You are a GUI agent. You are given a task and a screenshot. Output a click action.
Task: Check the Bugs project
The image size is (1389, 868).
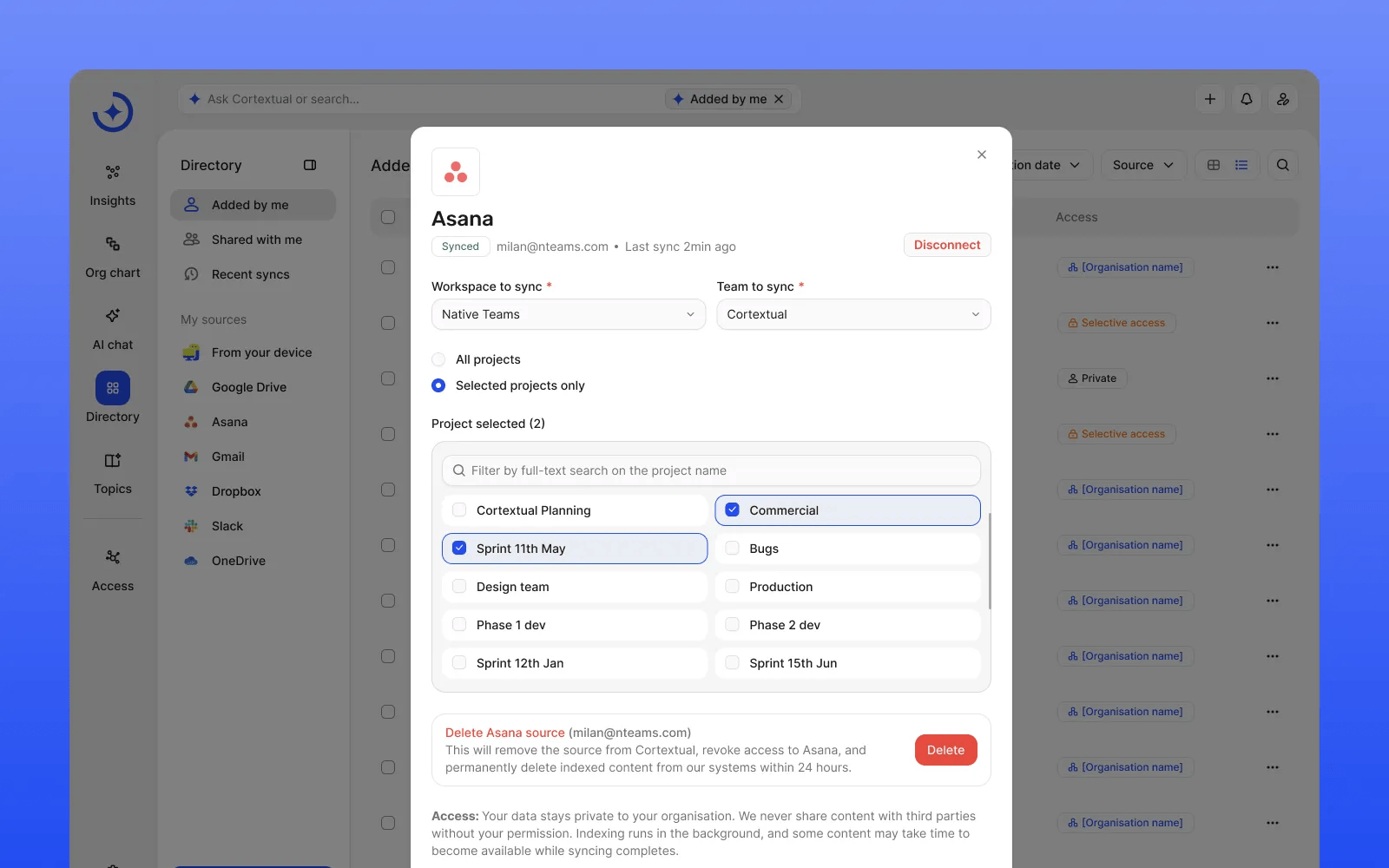click(x=732, y=549)
